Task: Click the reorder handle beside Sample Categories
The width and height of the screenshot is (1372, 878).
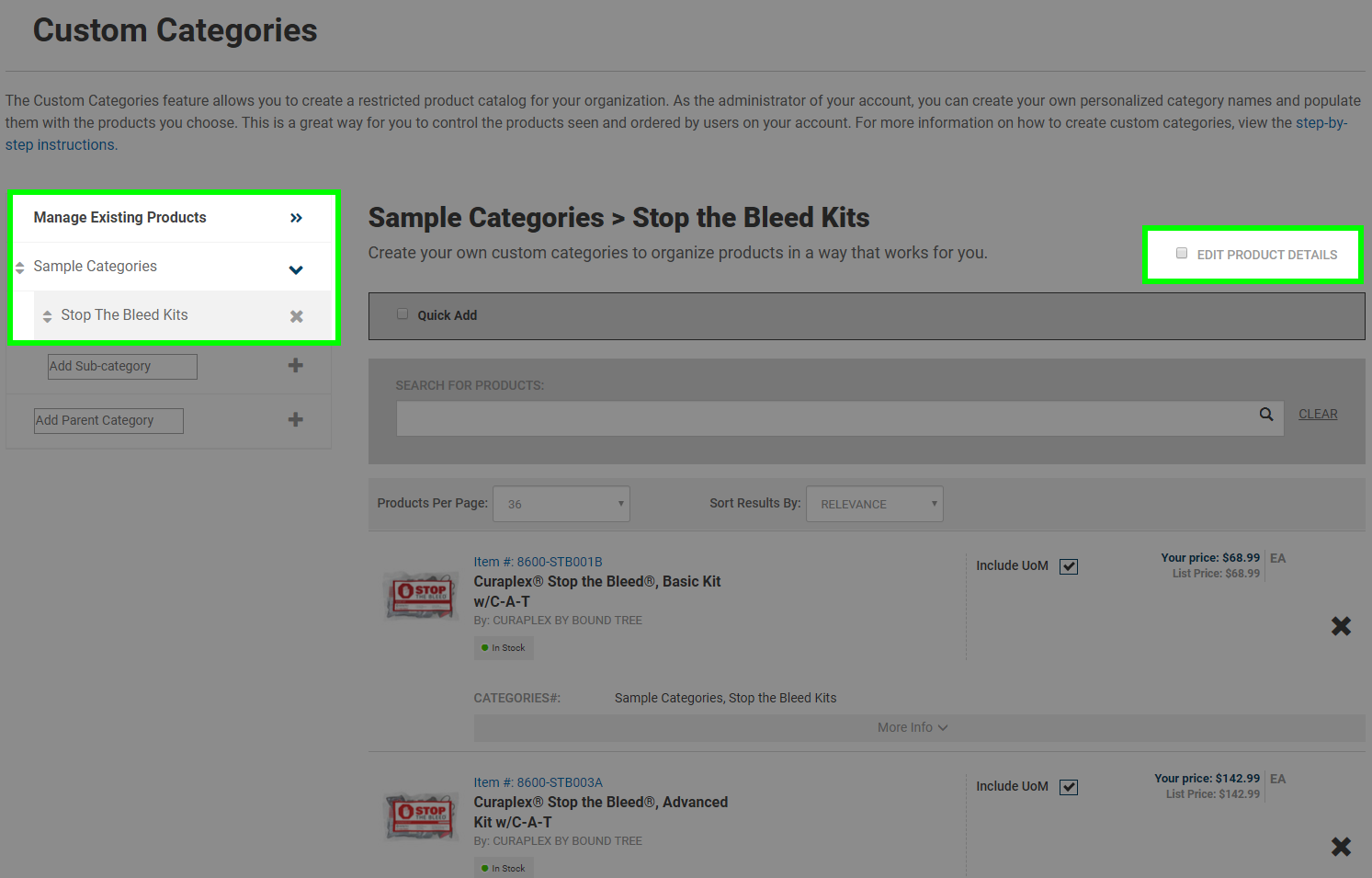Action: click(x=20, y=268)
